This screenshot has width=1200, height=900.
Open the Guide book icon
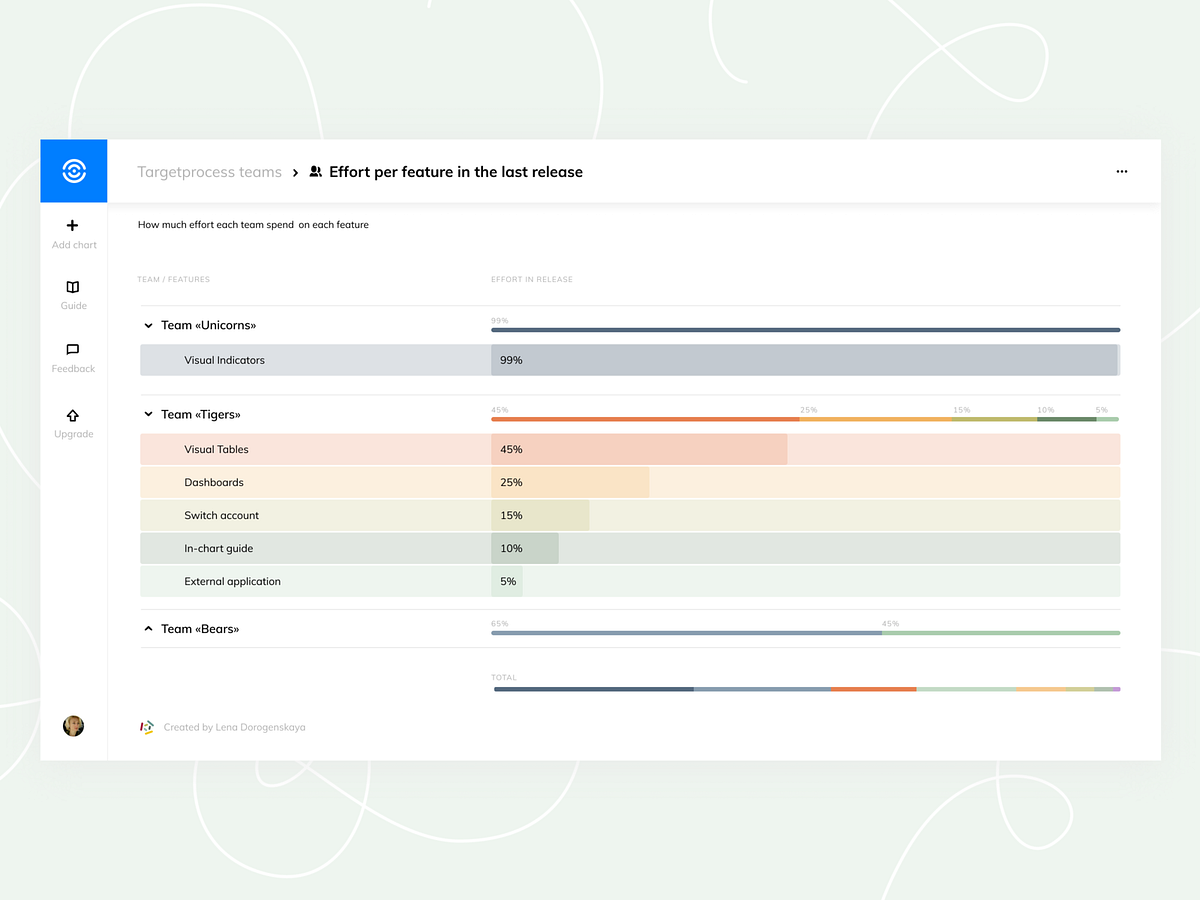pos(73,287)
